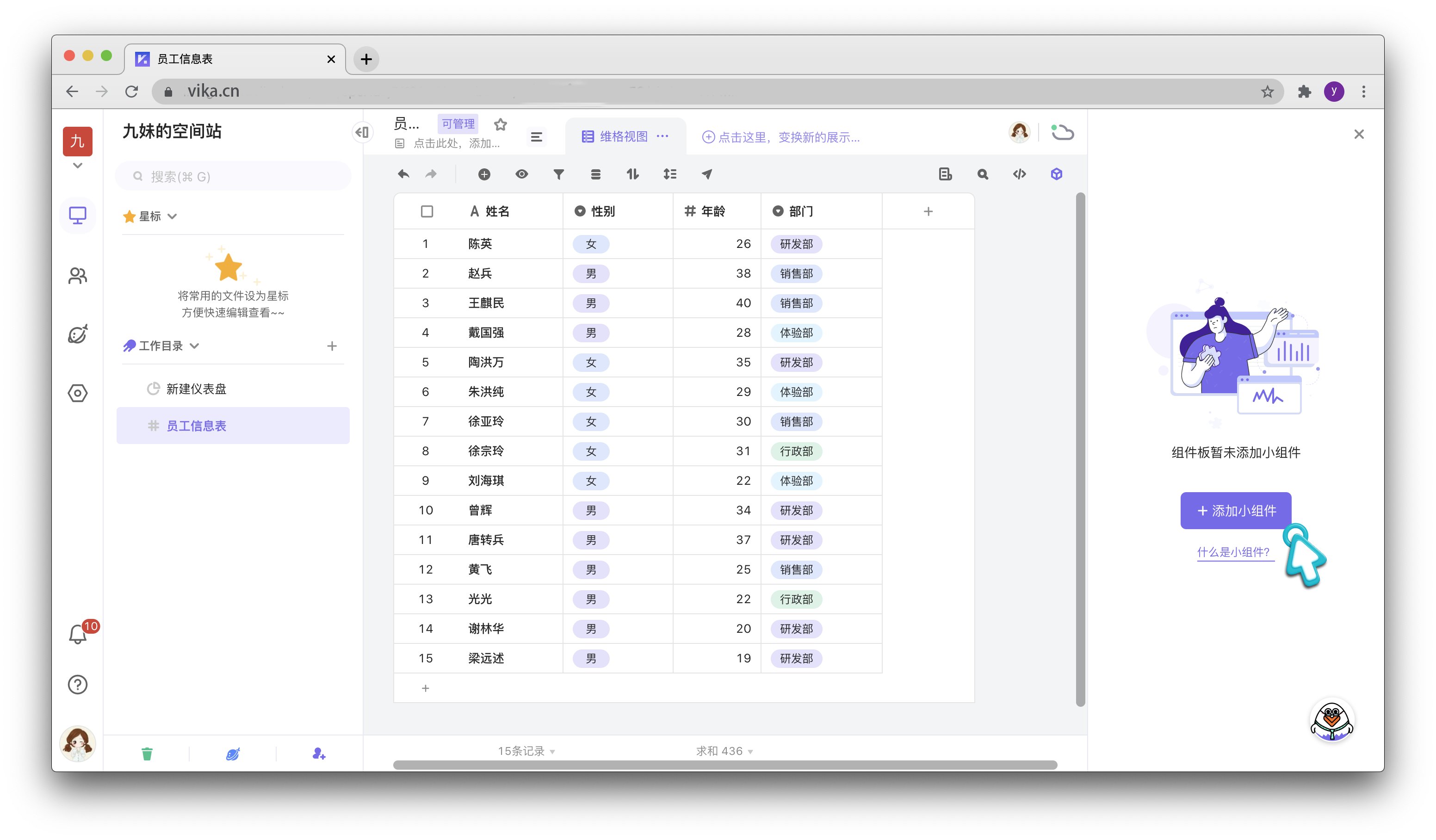Toggle hidden fields with the eye icon
The height and width of the screenshot is (840, 1436).
coord(521,174)
